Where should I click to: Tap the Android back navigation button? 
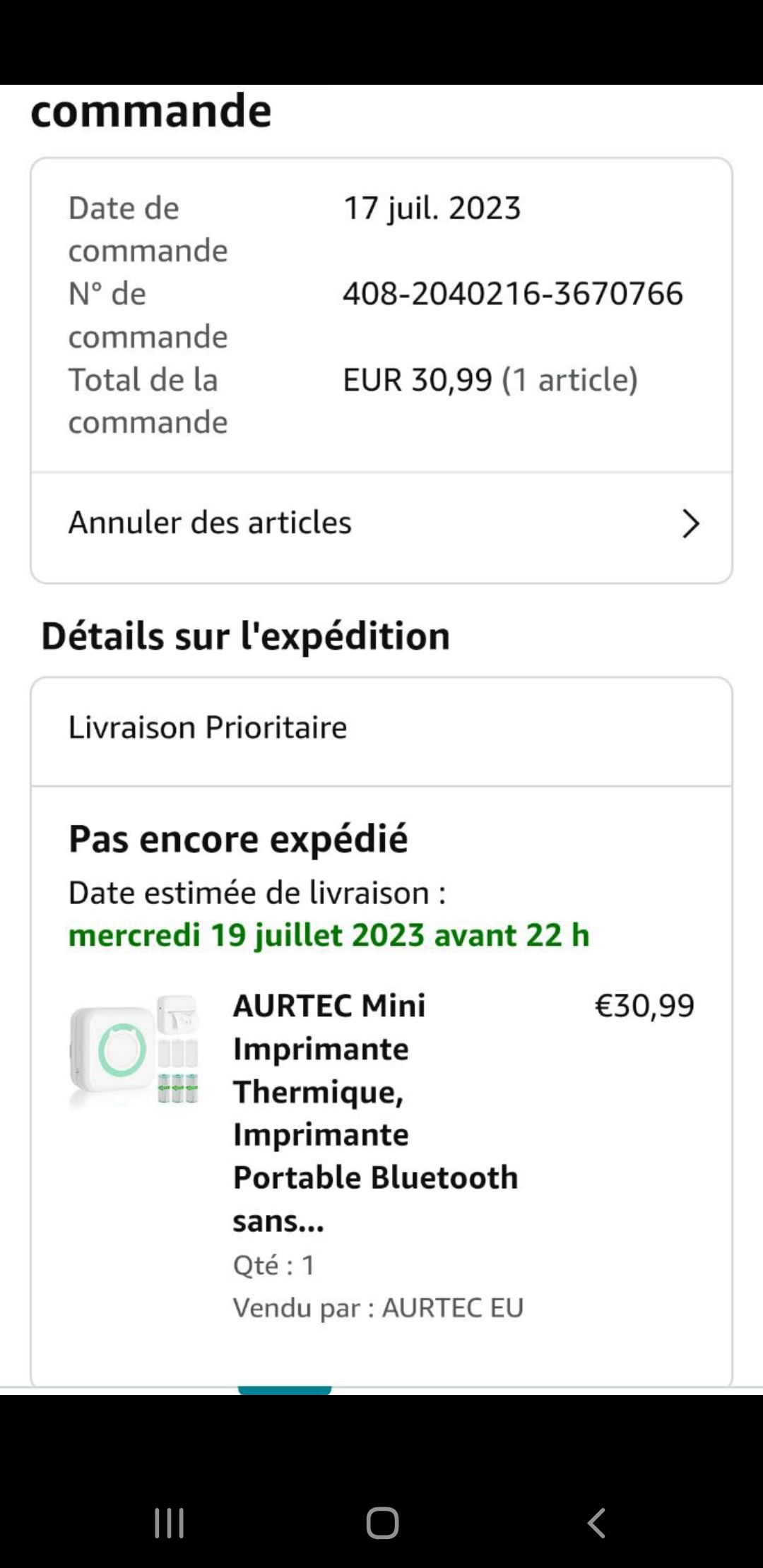click(597, 1523)
